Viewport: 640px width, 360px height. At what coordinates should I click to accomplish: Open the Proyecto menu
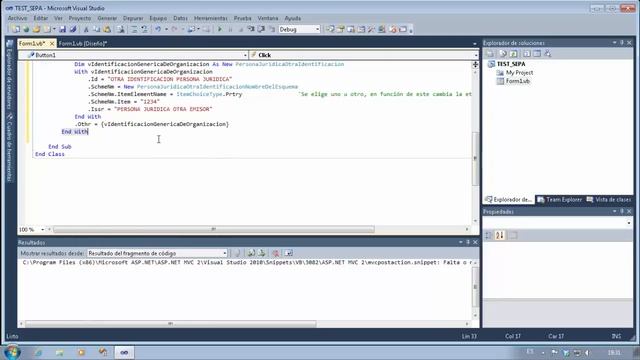pos(80,18)
